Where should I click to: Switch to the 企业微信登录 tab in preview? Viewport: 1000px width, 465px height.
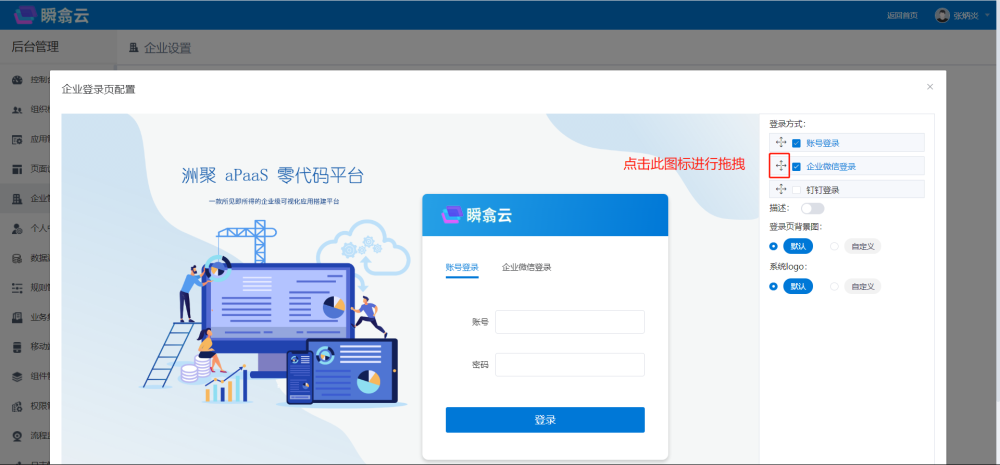pyautogui.click(x=526, y=267)
